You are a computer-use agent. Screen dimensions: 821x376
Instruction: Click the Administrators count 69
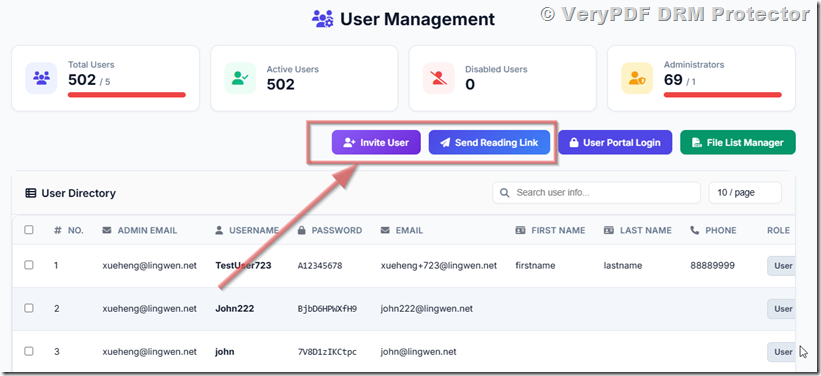[673, 80]
